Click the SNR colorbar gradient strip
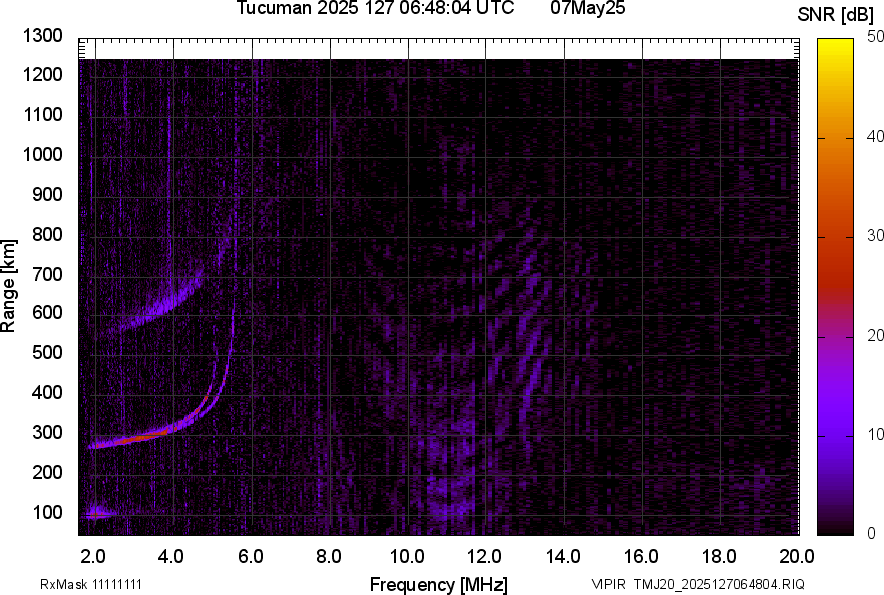Image resolution: width=884 pixels, height=595 pixels. [x=836, y=287]
